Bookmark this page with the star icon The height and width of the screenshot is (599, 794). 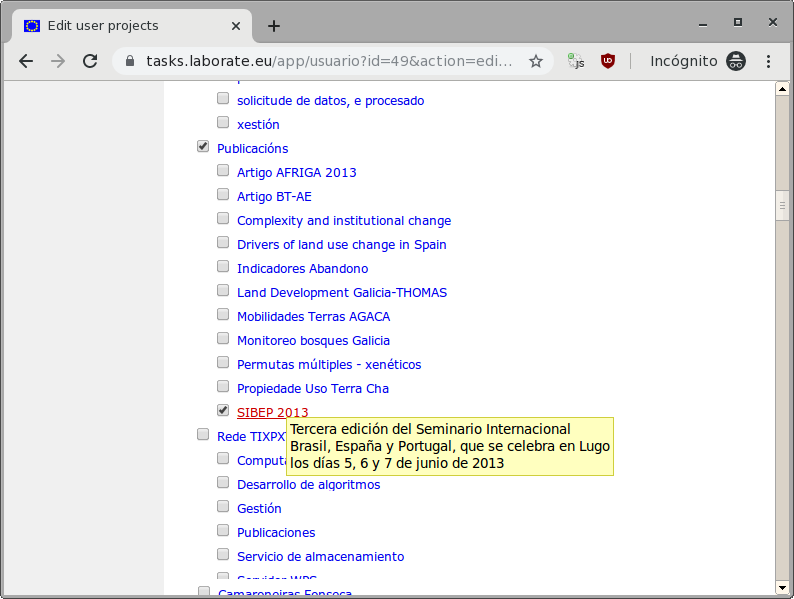(x=536, y=61)
